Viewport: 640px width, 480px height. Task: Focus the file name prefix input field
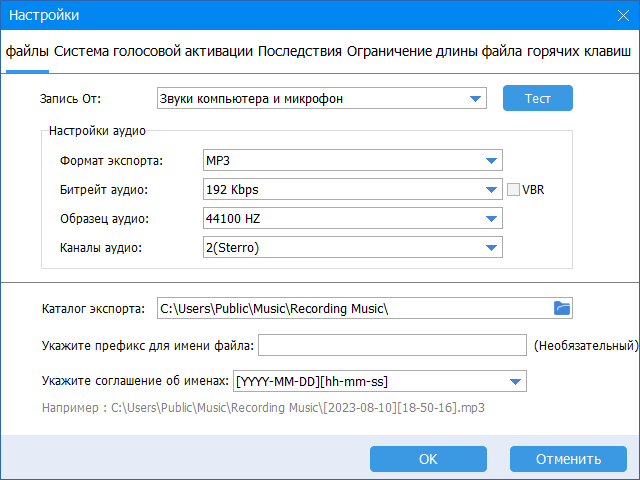click(x=392, y=345)
